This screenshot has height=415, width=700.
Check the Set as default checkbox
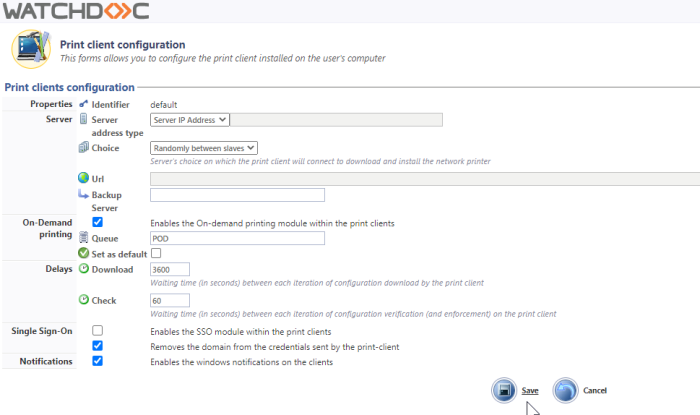[155, 254]
